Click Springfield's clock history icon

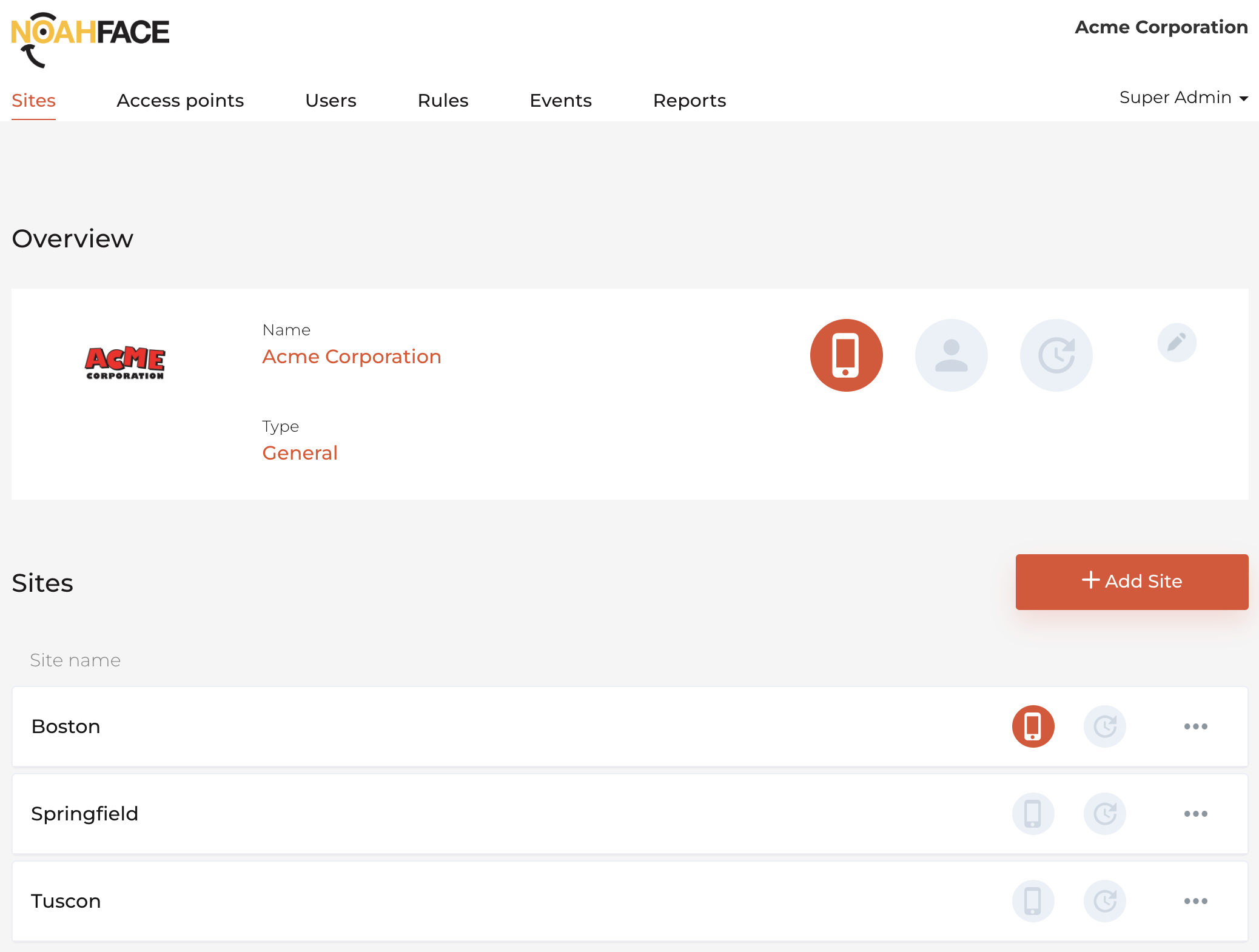click(1105, 814)
